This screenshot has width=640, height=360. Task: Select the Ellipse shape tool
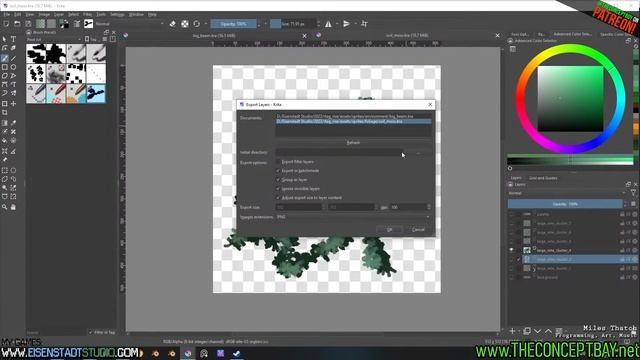coord(13,67)
